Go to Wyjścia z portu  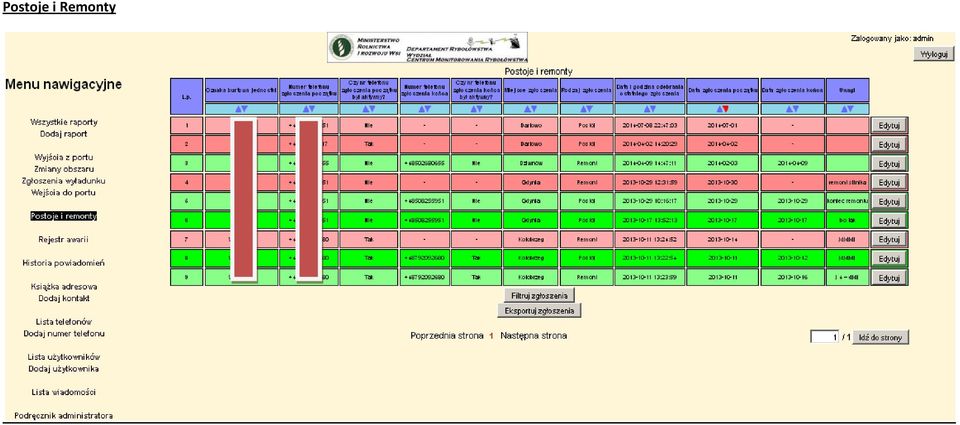coord(64,157)
